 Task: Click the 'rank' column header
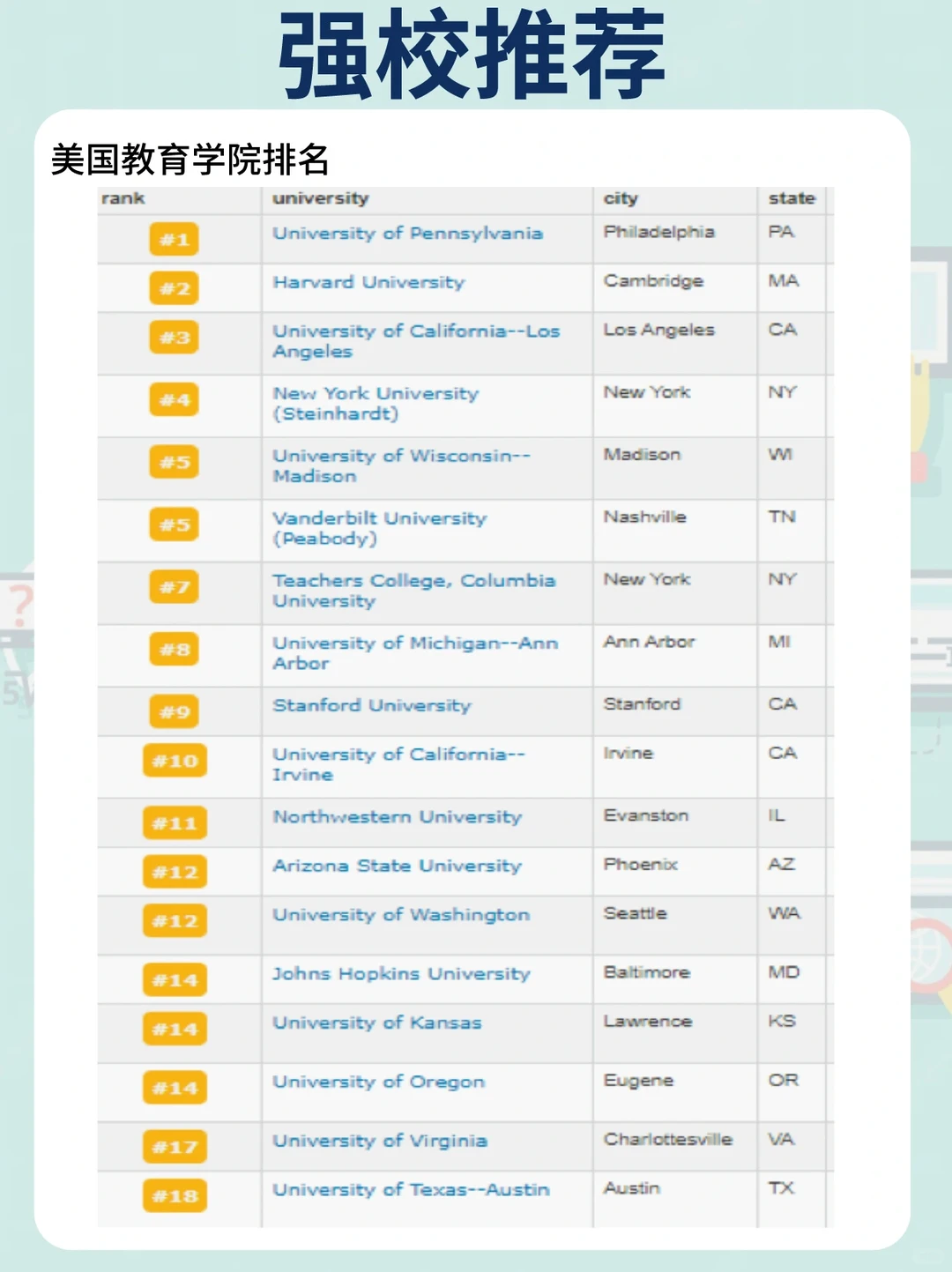click(x=123, y=198)
